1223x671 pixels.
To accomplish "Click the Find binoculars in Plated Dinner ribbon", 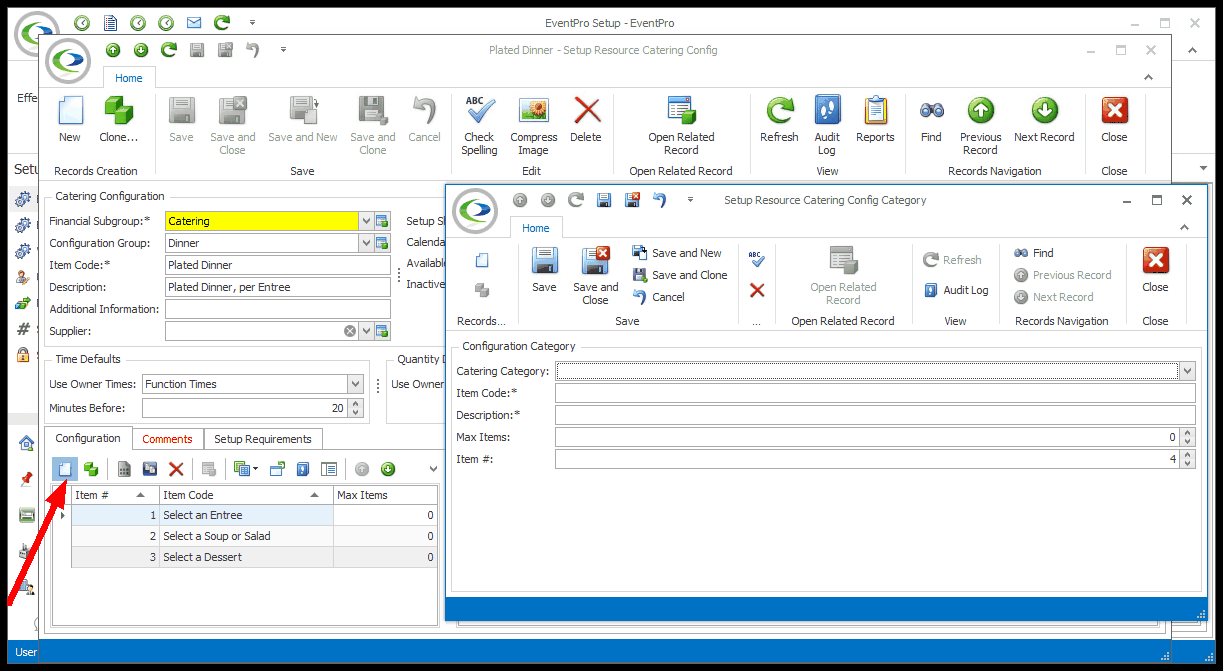I will (931, 120).
